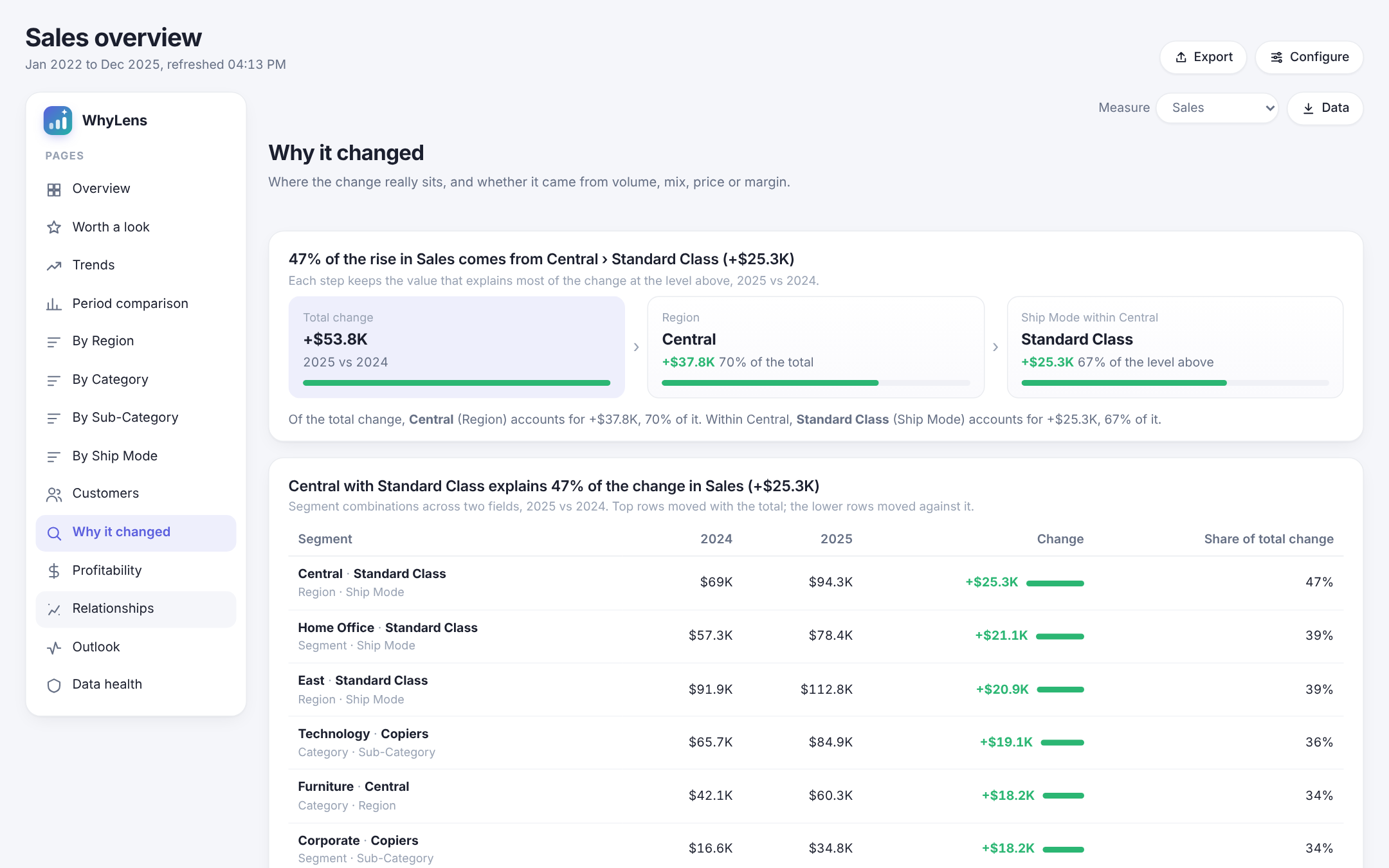Click the +$18.2K change in Furniture · Central row
Screen dimensions: 1389x868
[1008, 795]
